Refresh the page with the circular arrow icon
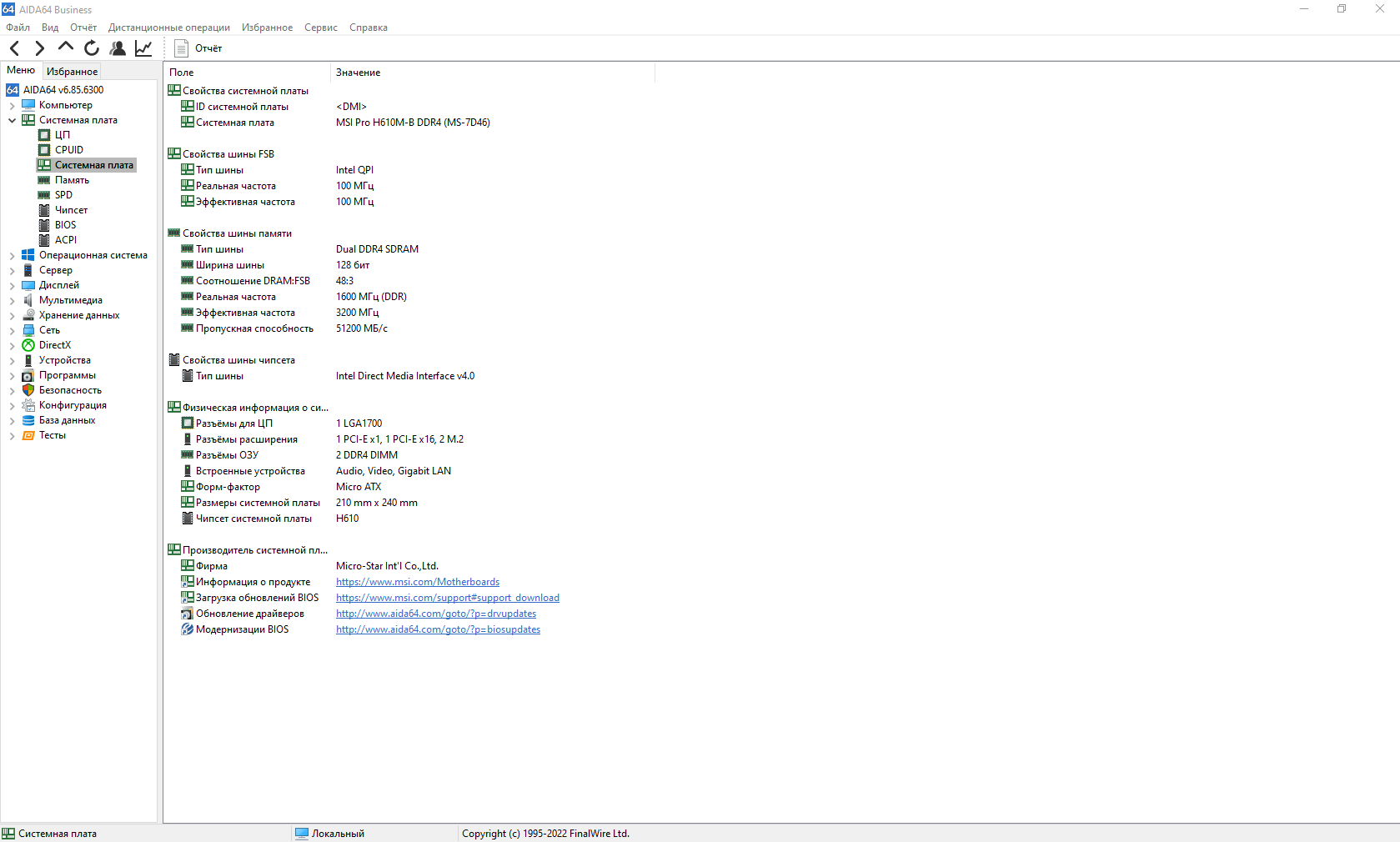Screen dimensions: 1400x842 [x=92, y=48]
